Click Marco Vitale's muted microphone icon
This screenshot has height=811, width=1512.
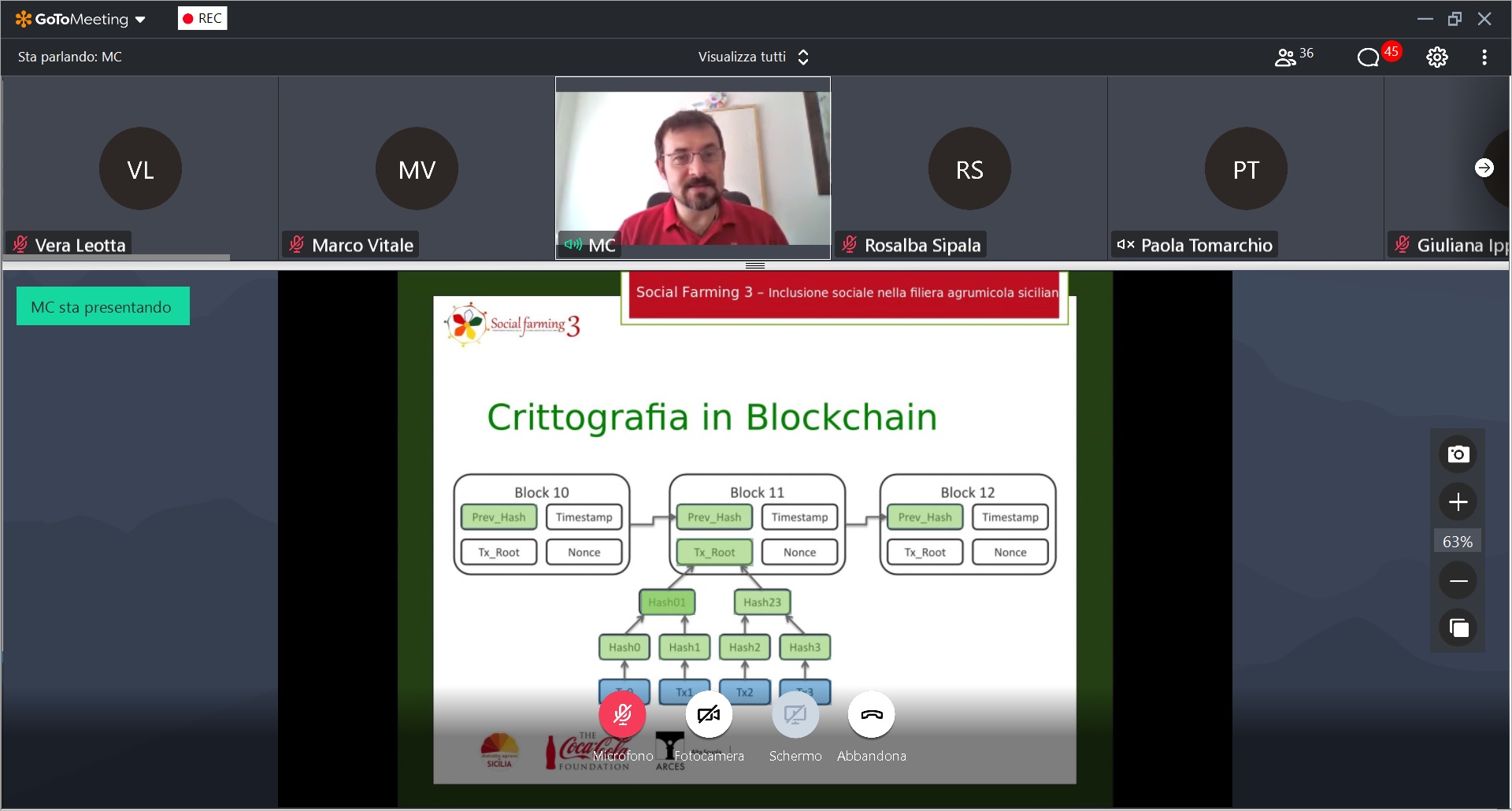[297, 245]
